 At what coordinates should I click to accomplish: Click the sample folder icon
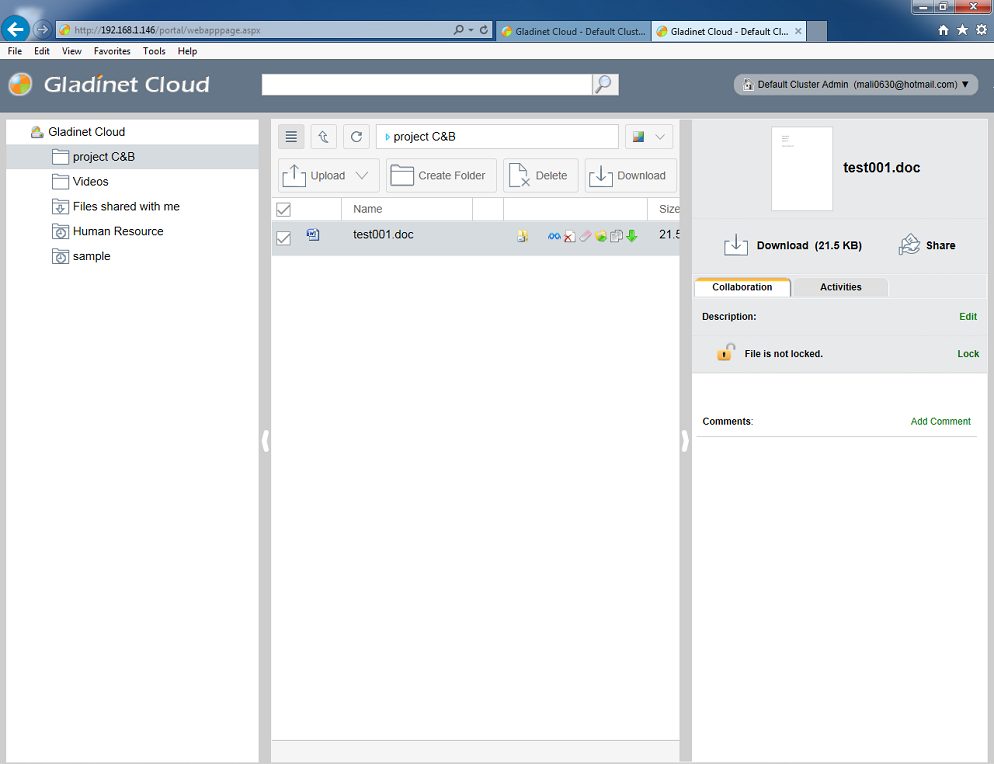(60, 256)
